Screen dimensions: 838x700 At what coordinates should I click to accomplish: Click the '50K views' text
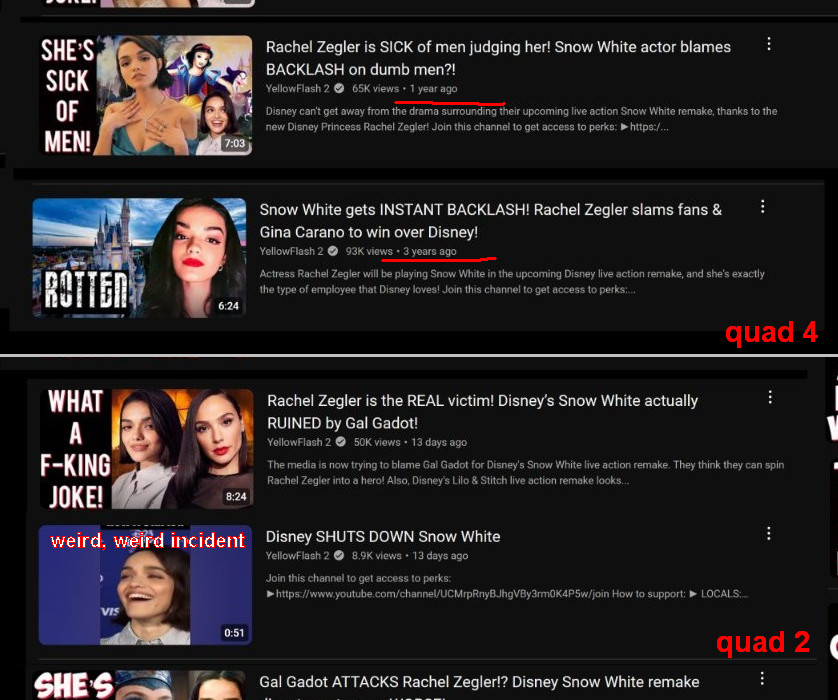377,442
